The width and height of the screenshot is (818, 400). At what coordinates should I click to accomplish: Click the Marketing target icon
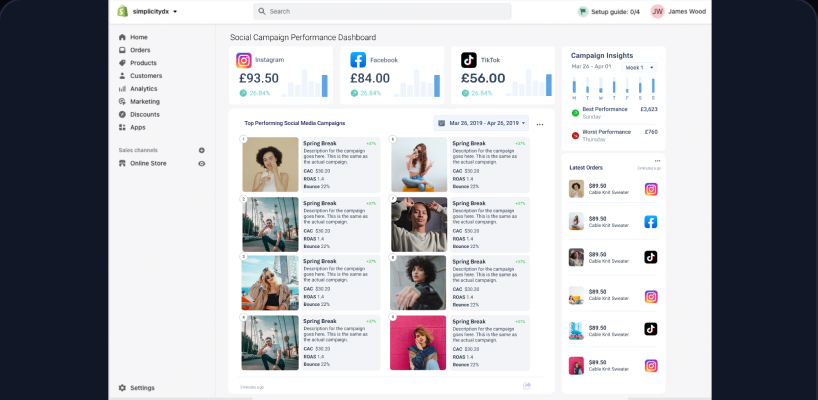[122, 101]
